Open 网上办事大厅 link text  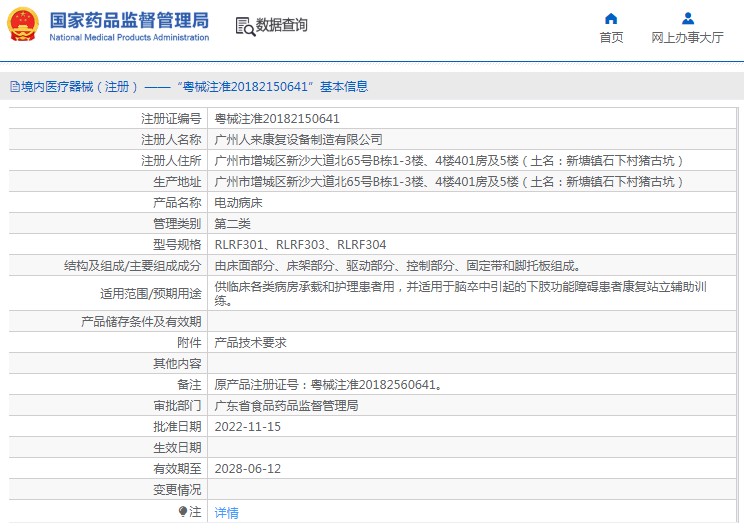point(688,37)
